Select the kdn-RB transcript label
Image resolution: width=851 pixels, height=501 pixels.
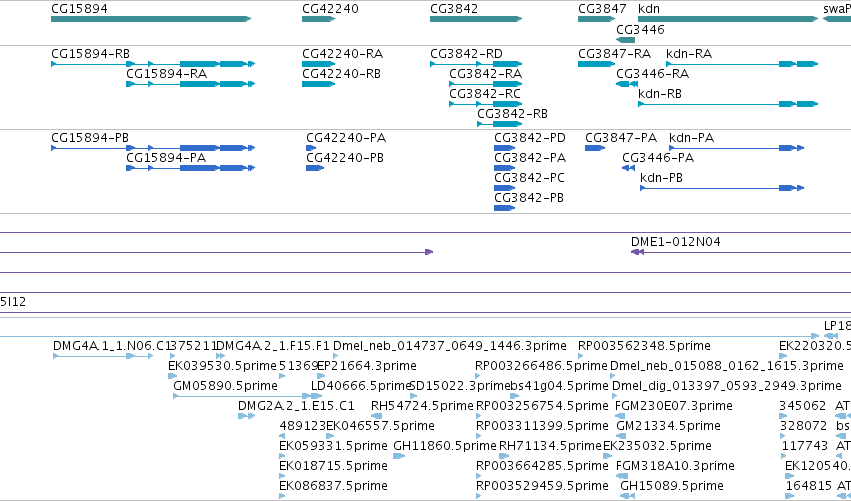click(x=660, y=94)
